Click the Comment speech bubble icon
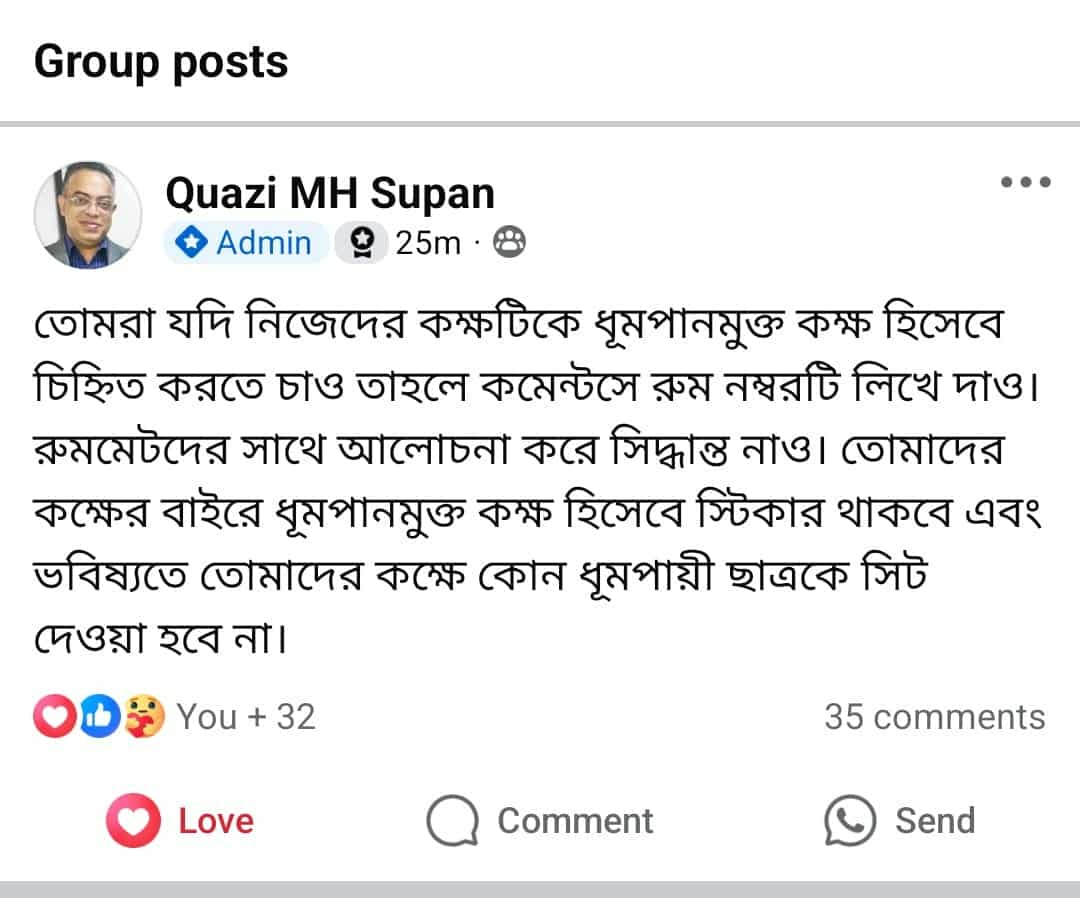The height and width of the screenshot is (899, 1080). (451, 821)
